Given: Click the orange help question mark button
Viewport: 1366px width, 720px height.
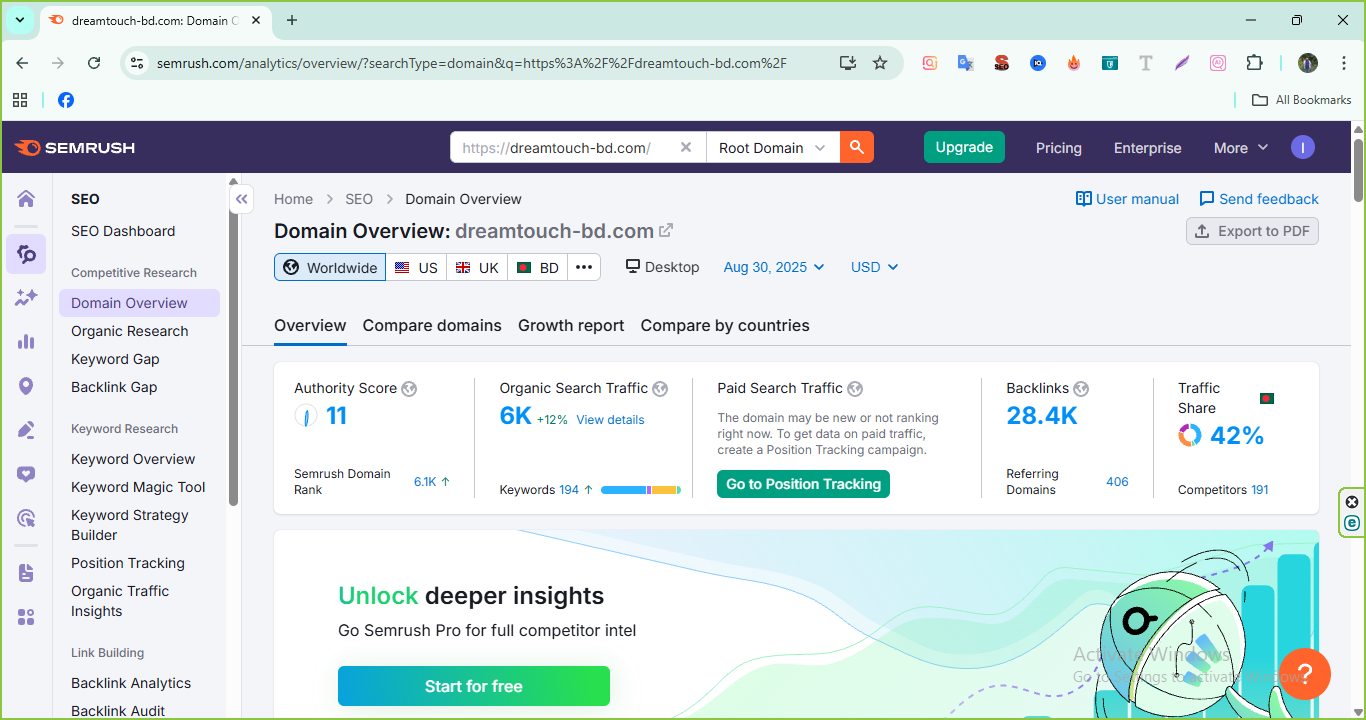Looking at the screenshot, I should coord(1305,673).
